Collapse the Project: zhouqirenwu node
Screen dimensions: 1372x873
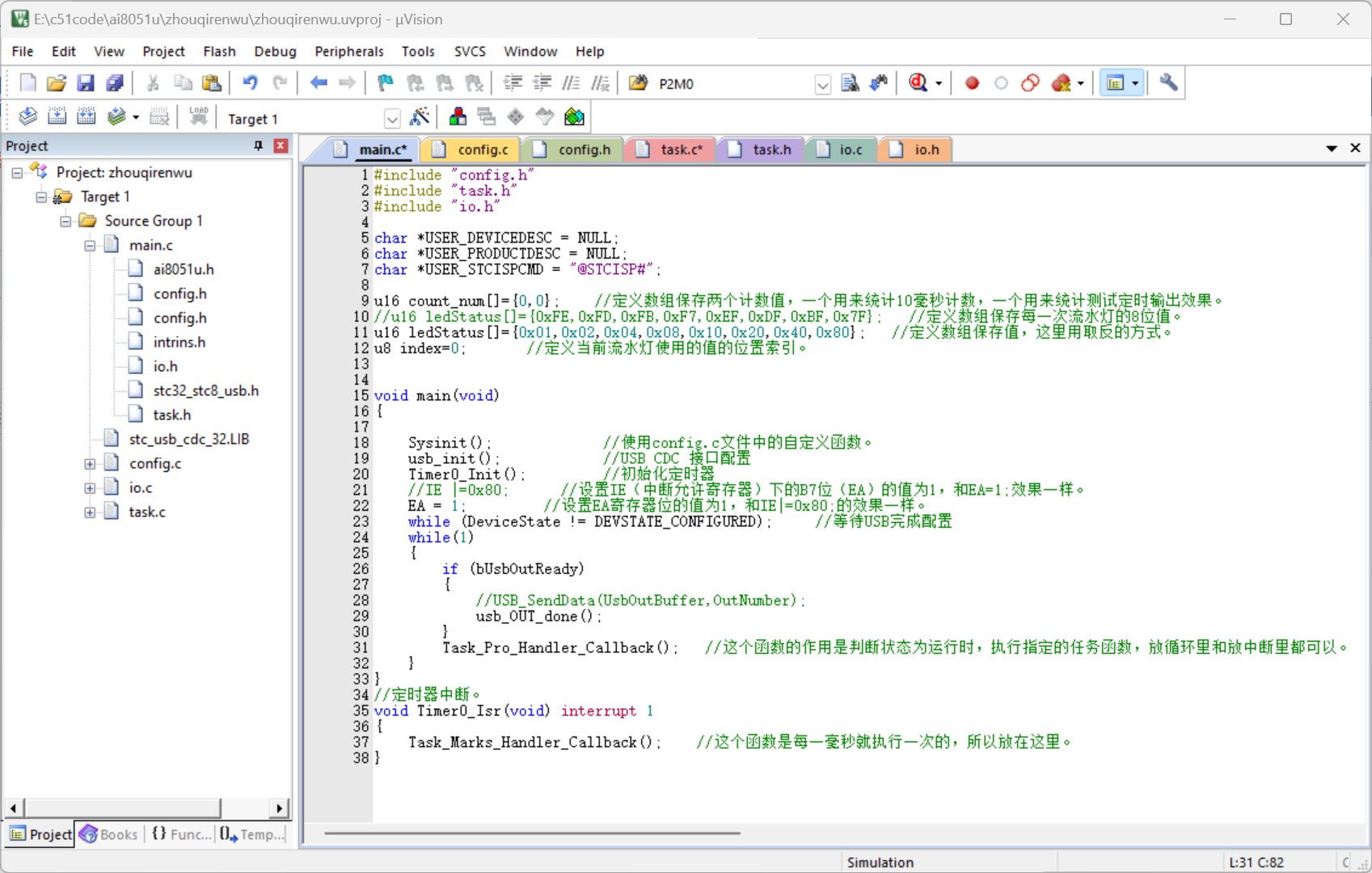[16, 173]
